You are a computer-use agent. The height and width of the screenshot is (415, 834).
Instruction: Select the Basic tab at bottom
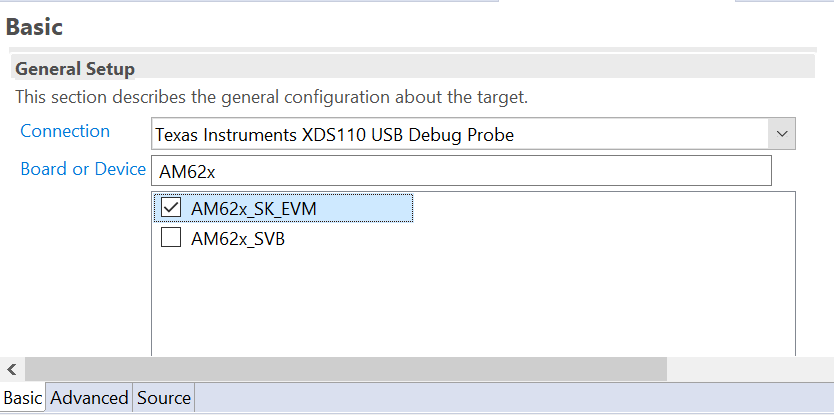(x=23, y=398)
